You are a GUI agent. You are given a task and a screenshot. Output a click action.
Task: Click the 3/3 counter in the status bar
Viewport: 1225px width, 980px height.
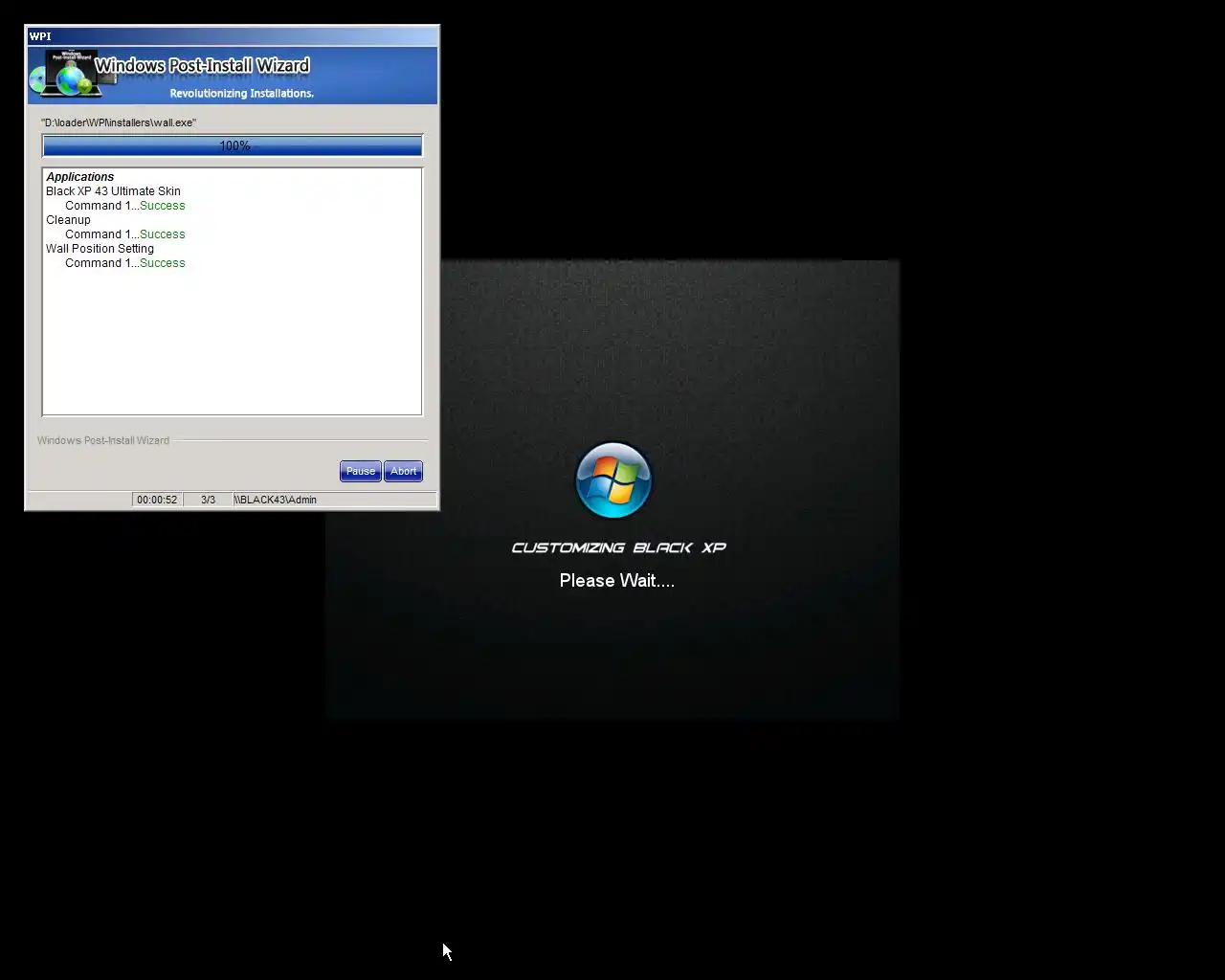pyautogui.click(x=208, y=500)
